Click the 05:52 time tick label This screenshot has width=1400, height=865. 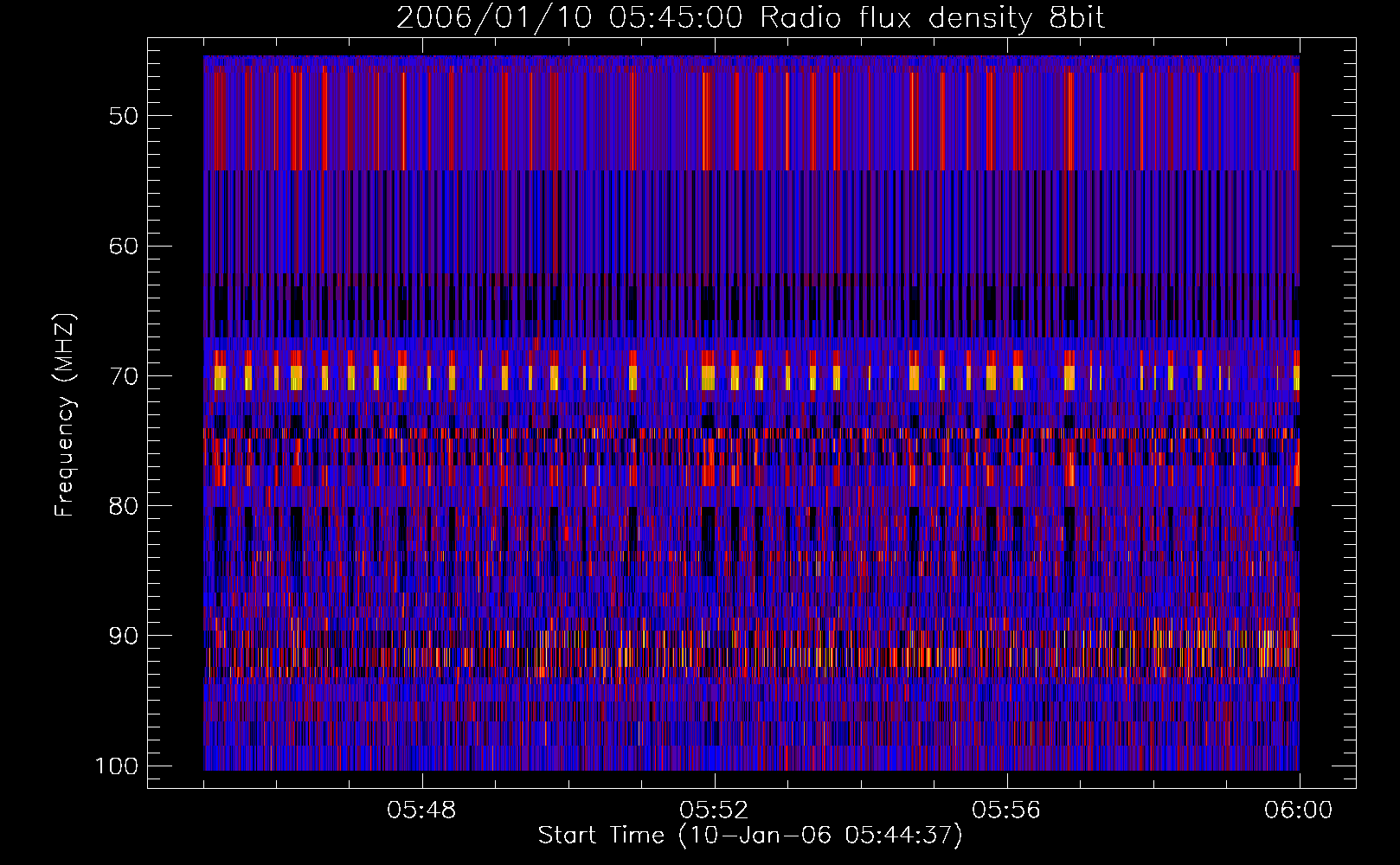714,811
